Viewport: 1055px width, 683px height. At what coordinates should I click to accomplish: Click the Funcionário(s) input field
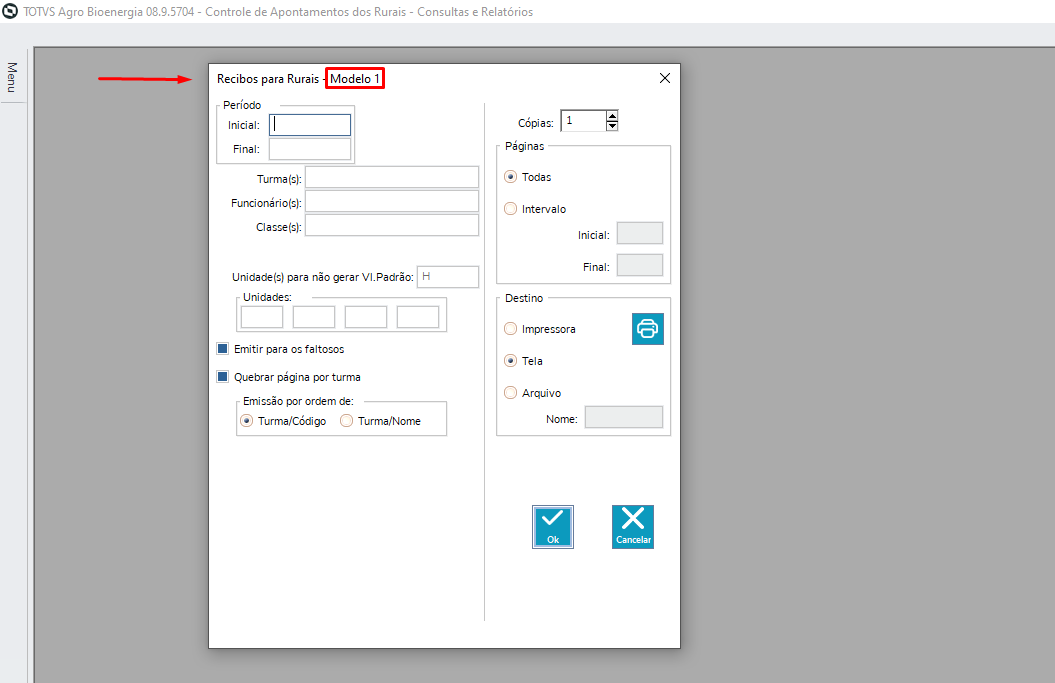click(392, 202)
